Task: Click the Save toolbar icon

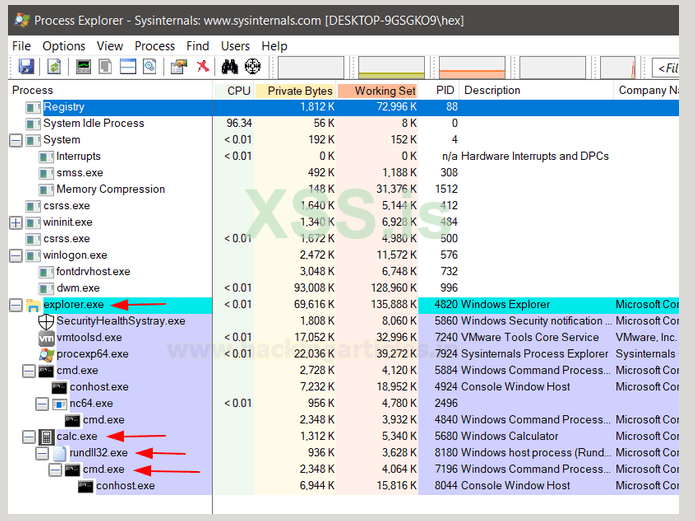Action: [x=26, y=67]
